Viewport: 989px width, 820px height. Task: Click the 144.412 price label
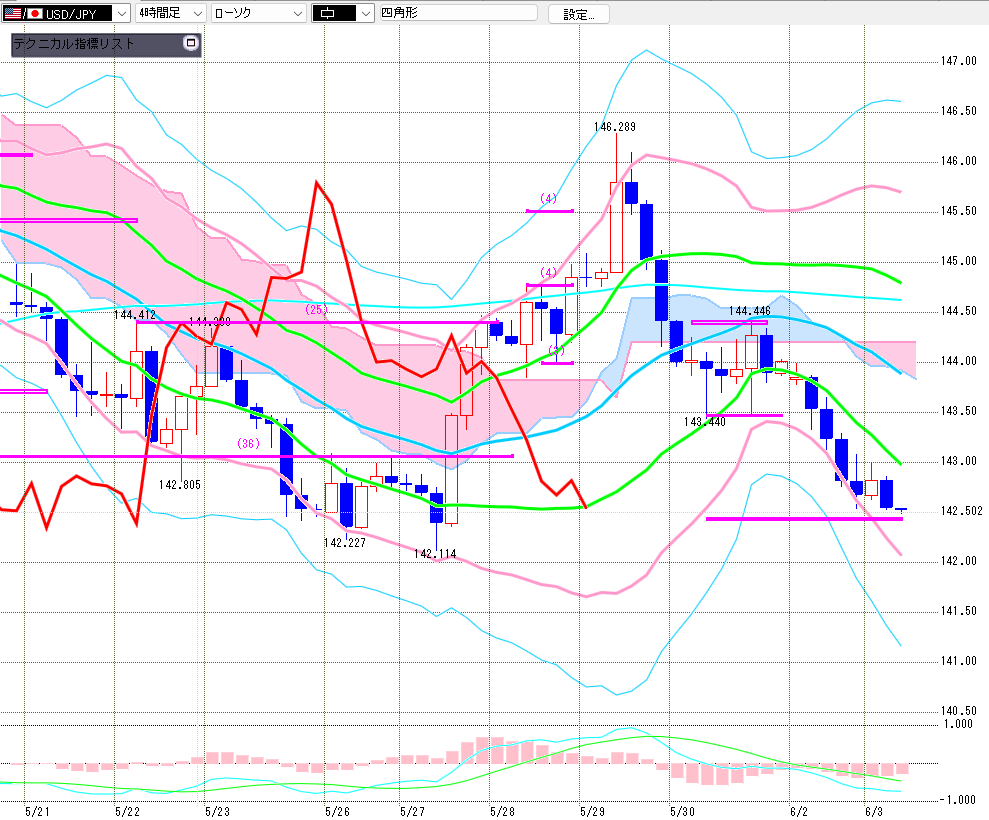click(x=134, y=314)
